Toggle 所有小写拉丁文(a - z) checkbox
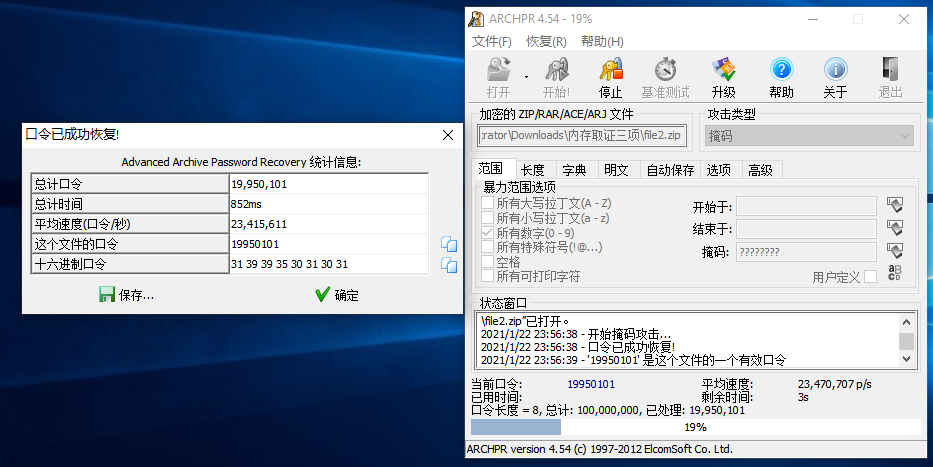The image size is (933, 467). point(487,218)
